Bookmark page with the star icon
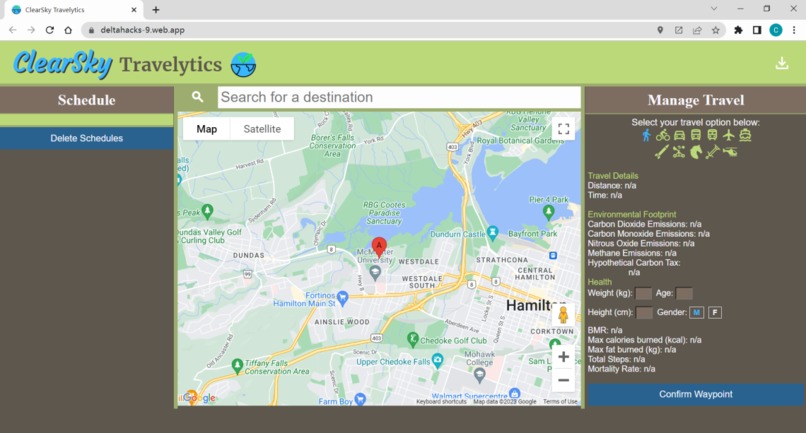 pyautogui.click(x=715, y=30)
